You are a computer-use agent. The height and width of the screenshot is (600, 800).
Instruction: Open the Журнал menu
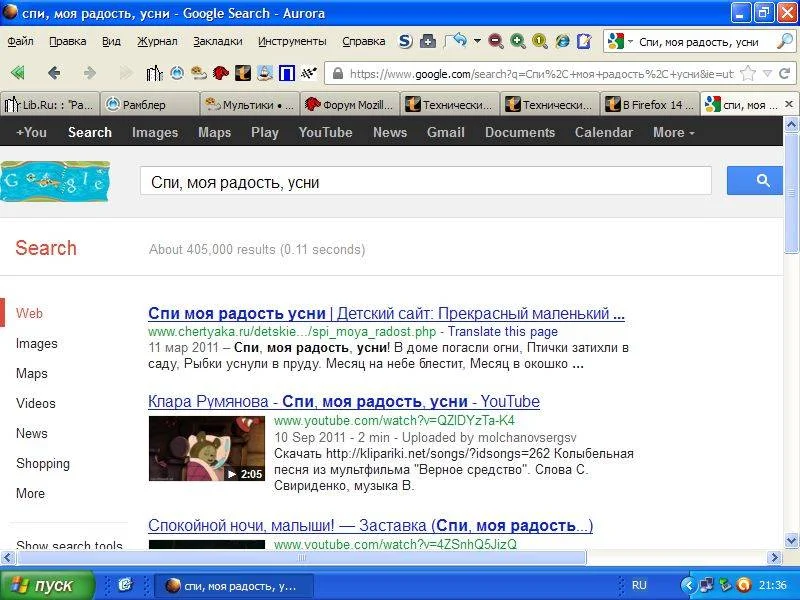coord(157,41)
